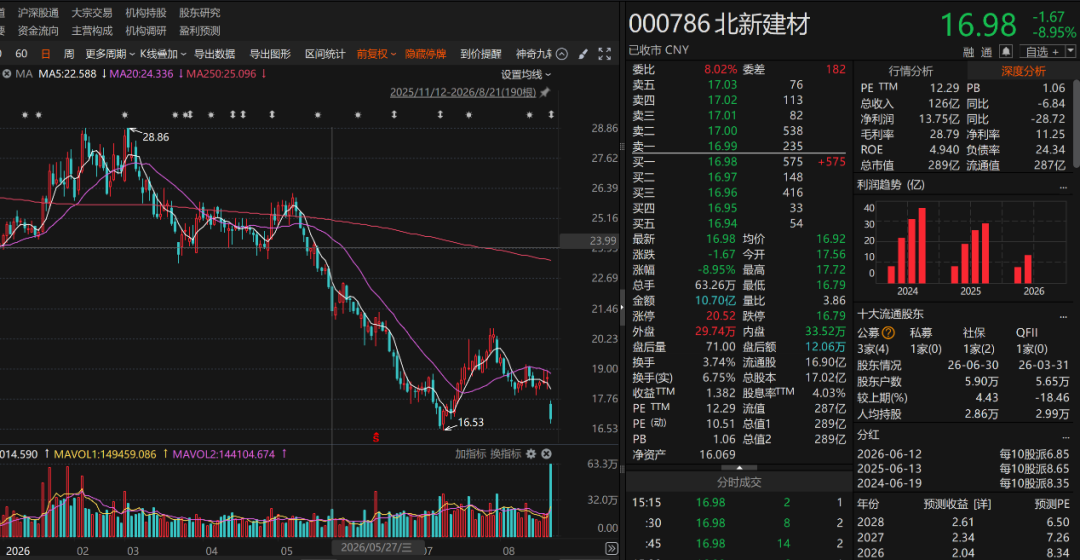The image size is (1080, 560).
Task: Switch to the 深度分析 tab
Action: pos(1023,71)
